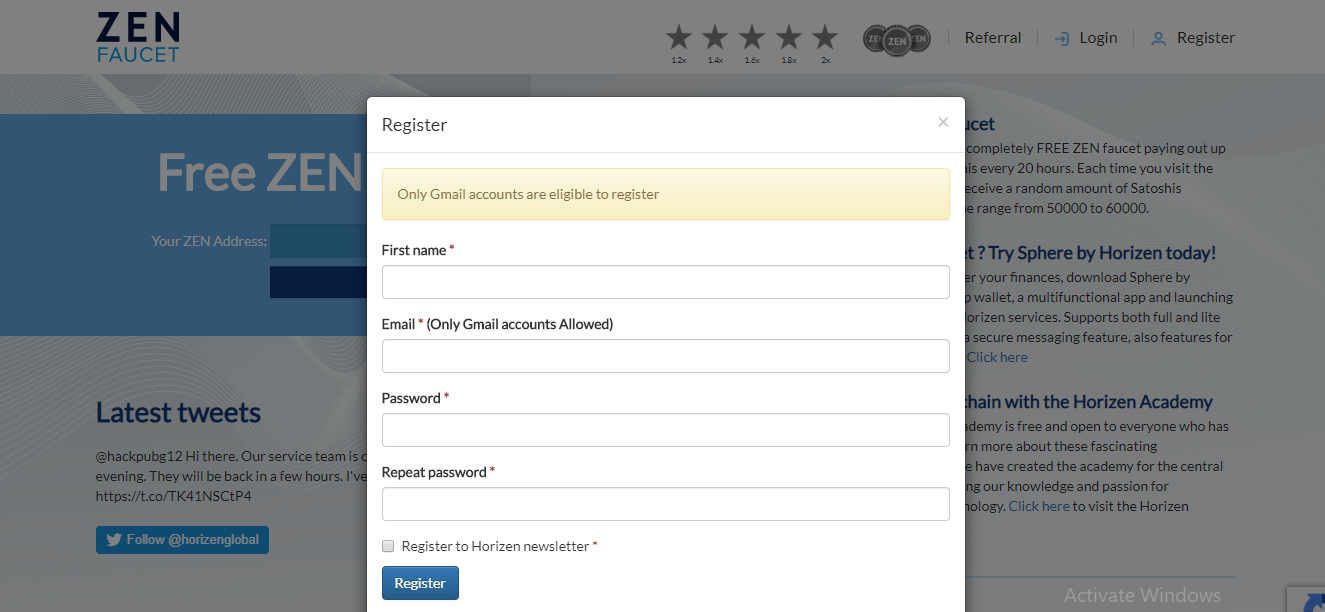This screenshot has height=612, width=1325.
Task: Select the 1.2x star rating icon
Action: coord(678,39)
